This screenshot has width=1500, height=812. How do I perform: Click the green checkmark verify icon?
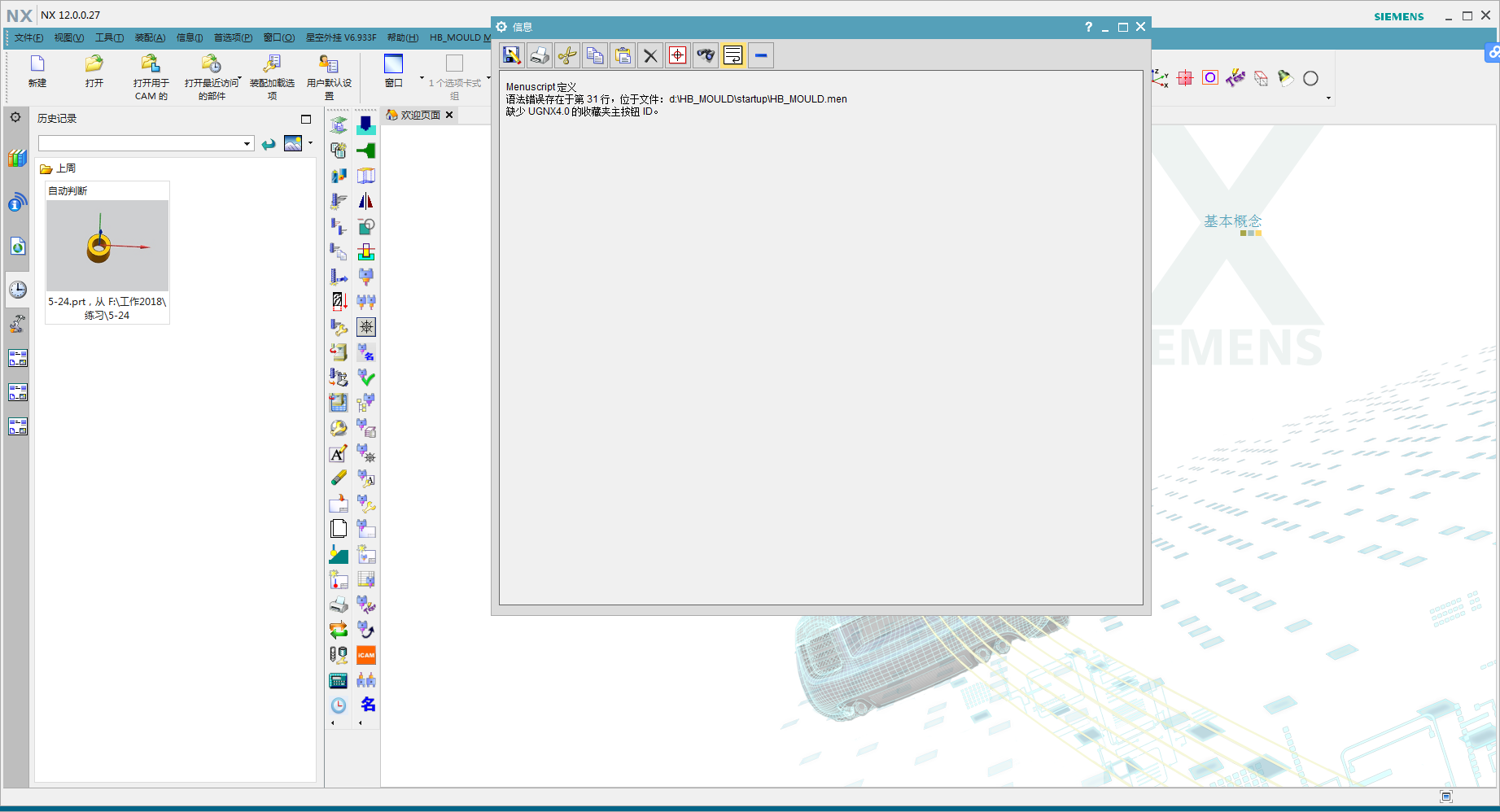coord(366,378)
